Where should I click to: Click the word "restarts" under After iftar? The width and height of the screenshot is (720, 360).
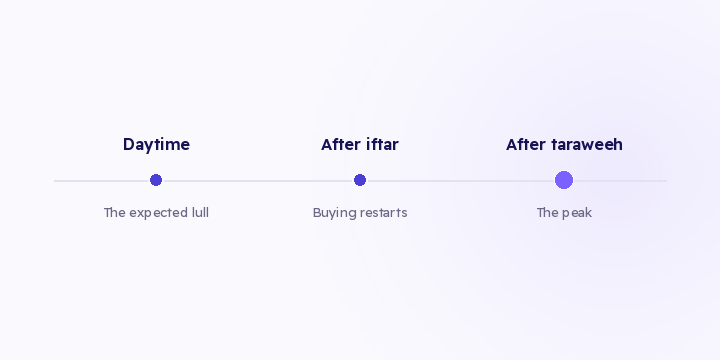[383, 213]
